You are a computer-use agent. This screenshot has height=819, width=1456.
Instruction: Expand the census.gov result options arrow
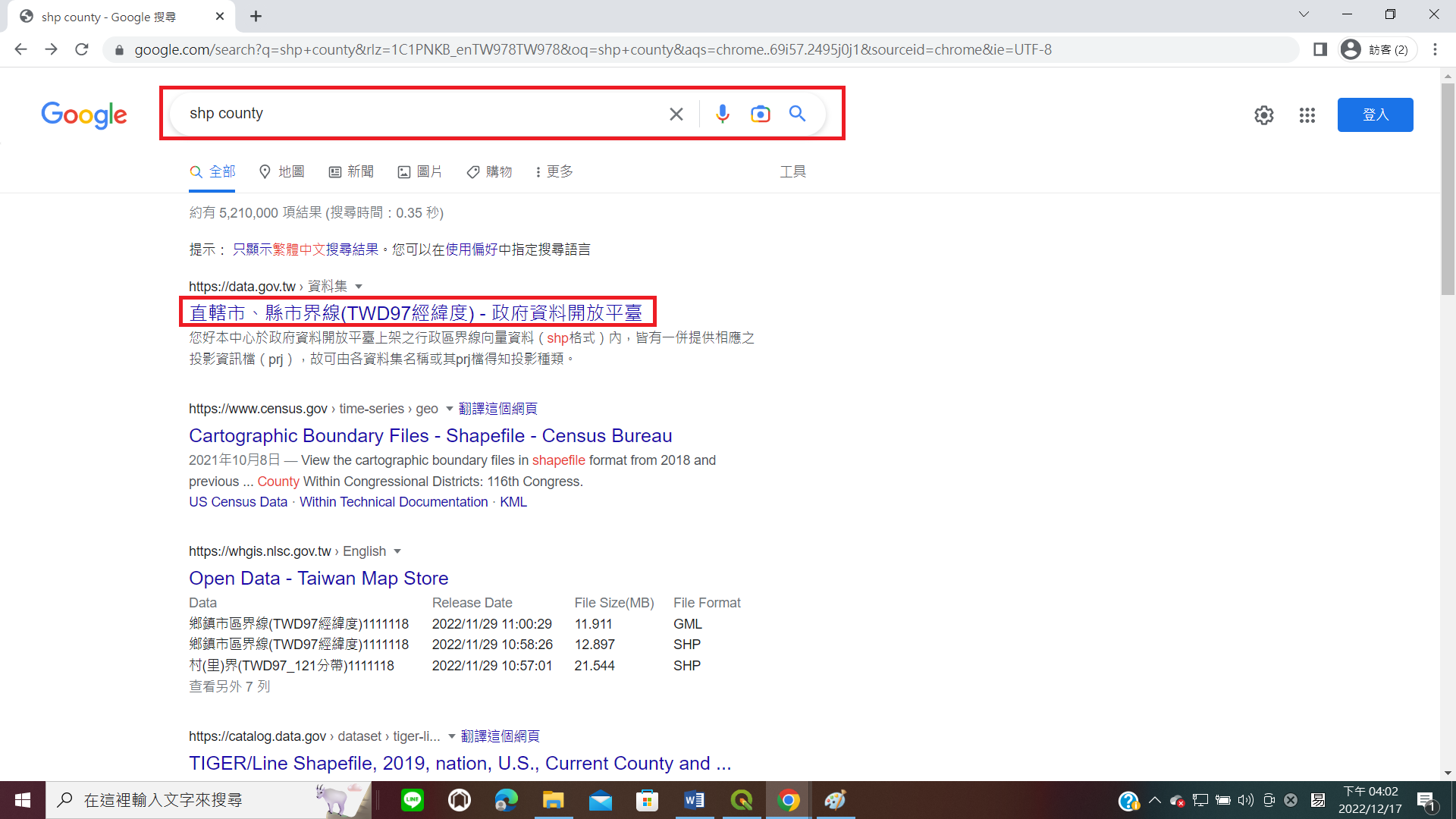point(449,409)
